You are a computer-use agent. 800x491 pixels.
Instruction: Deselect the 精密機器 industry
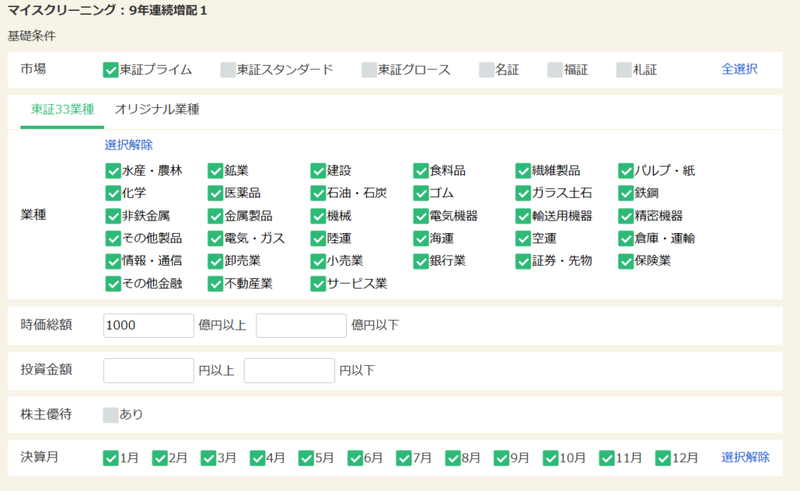[x=626, y=216]
